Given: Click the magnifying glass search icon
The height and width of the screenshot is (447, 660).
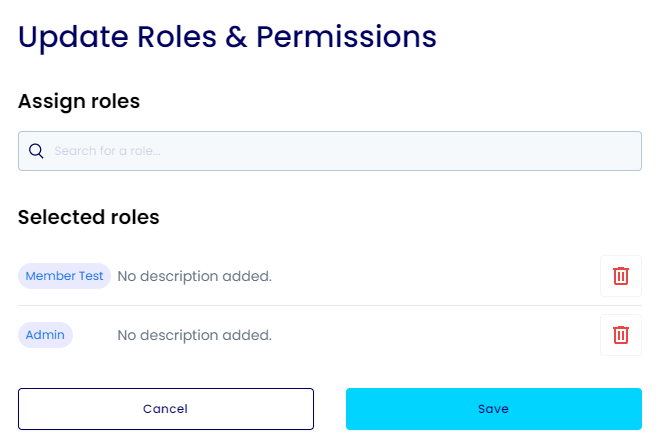Looking at the screenshot, I should point(36,151).
